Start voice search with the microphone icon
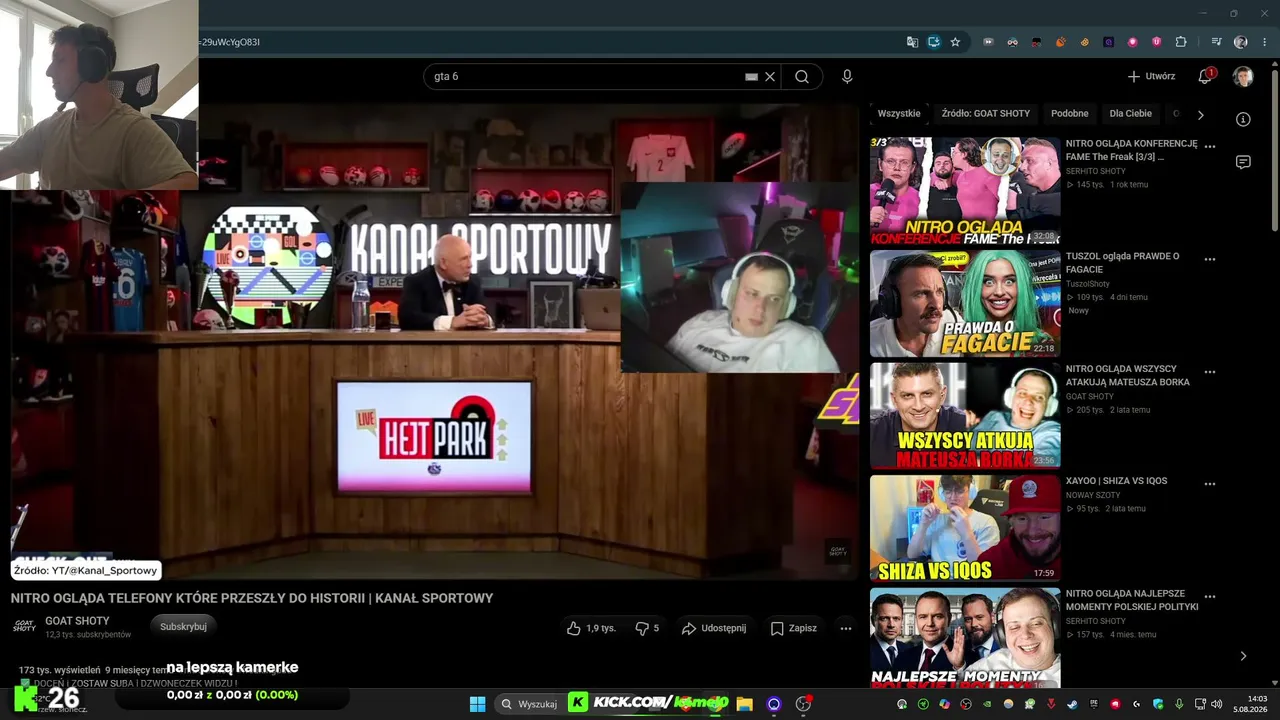 click(x=847, y=76)
